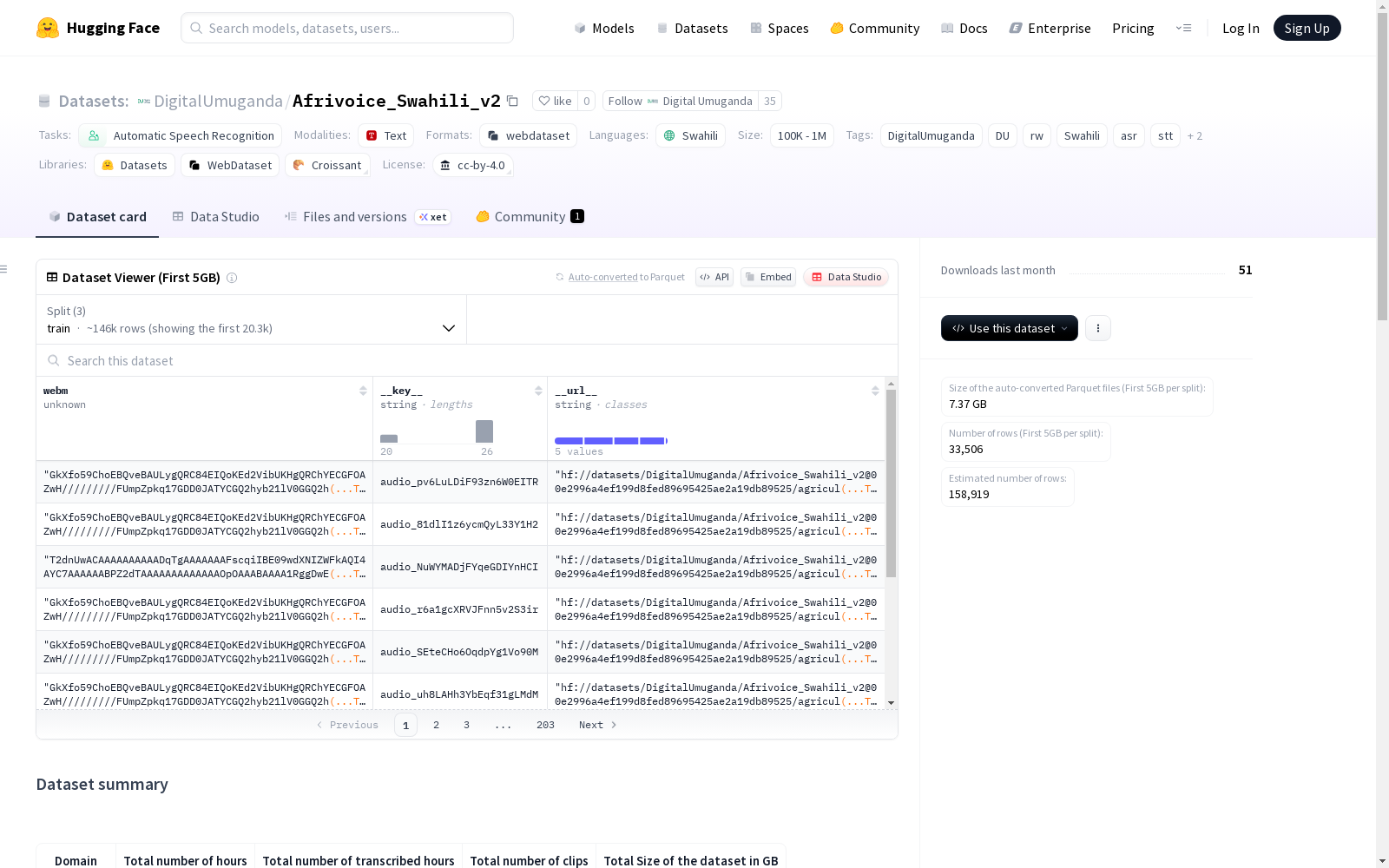Viewport: 1389px width, 868px height.
Task: Click the Dataset Viewer info icon
Action: click(x=232, y=278)
